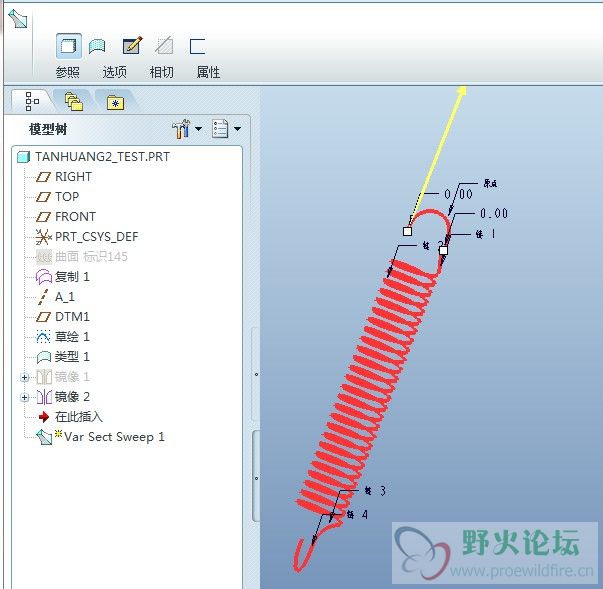
Task: Click the white square handle near 链 1
Action: (x=443, y=250)
